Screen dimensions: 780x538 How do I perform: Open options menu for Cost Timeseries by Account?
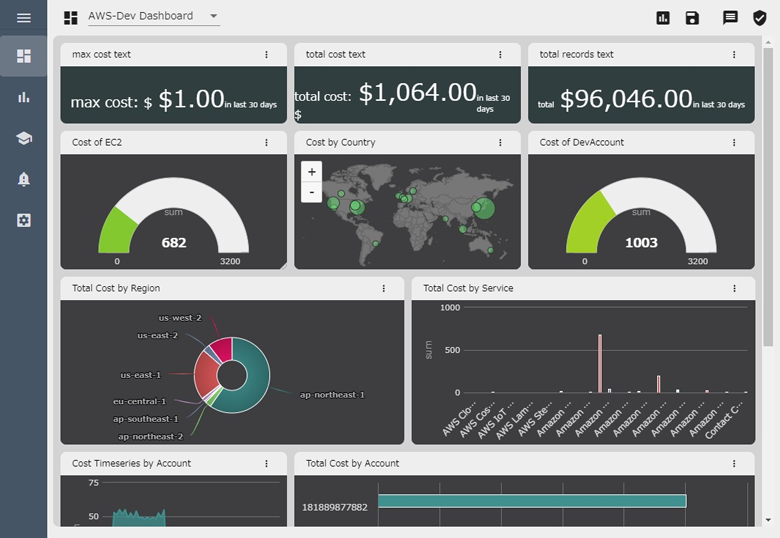(x=266, y=463)
